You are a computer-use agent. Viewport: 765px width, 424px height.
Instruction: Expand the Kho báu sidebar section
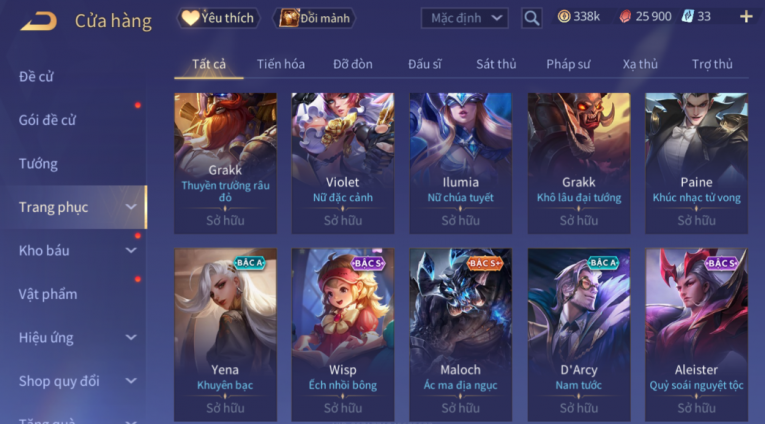pyautogui.click(x=131, y=250)
